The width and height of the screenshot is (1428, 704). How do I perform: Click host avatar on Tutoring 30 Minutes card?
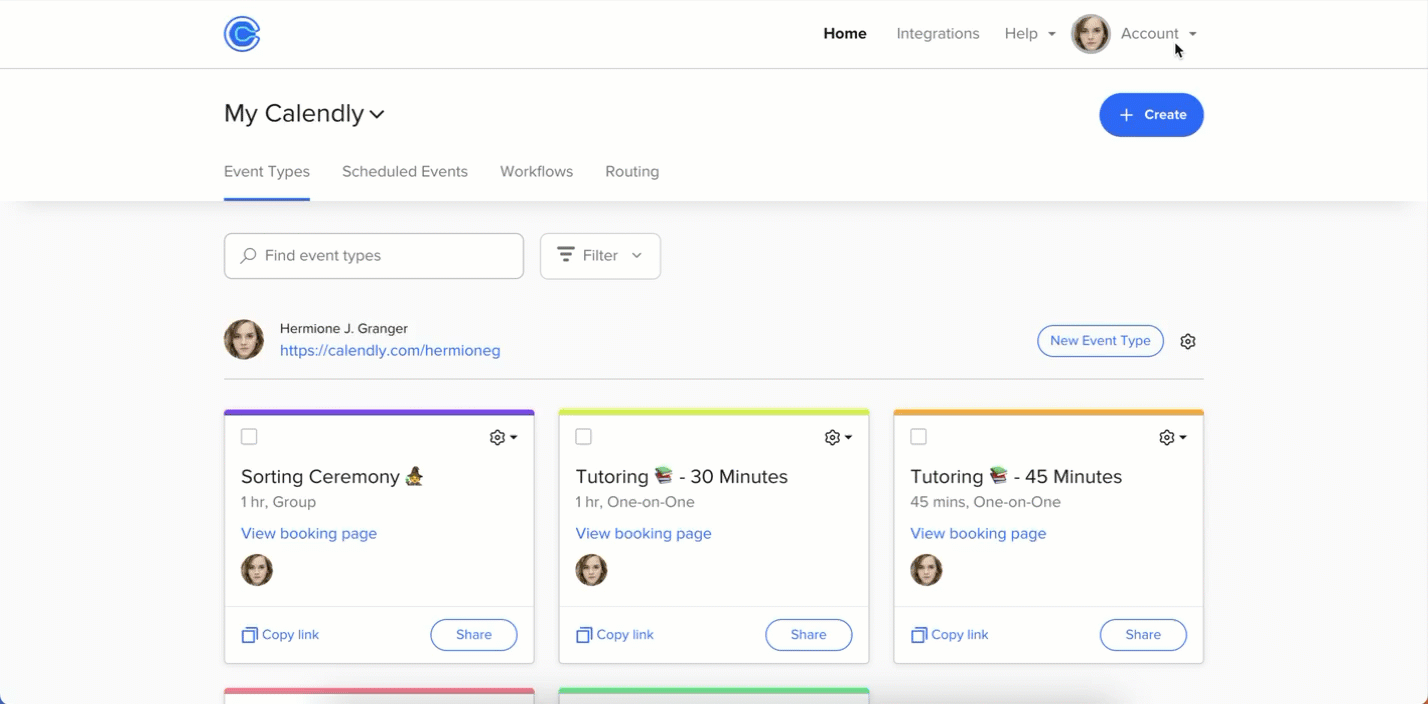[592, 570]
